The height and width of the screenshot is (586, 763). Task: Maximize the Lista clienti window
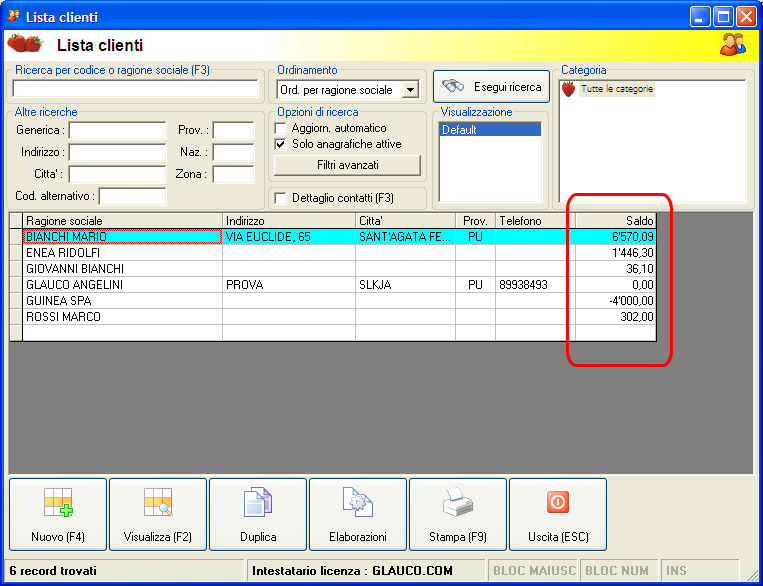(723, 18)
